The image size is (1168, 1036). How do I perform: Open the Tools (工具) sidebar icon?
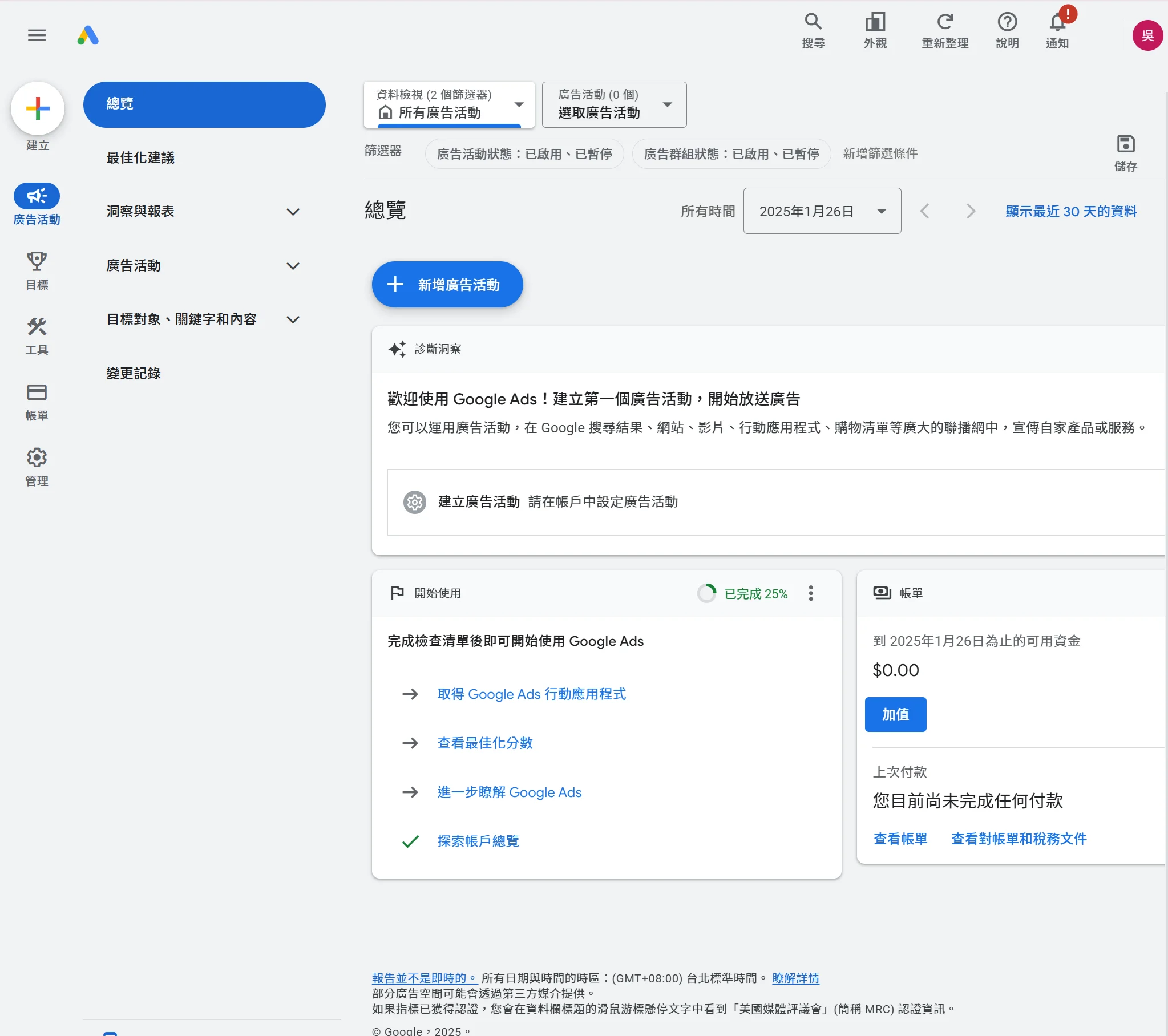37,327
